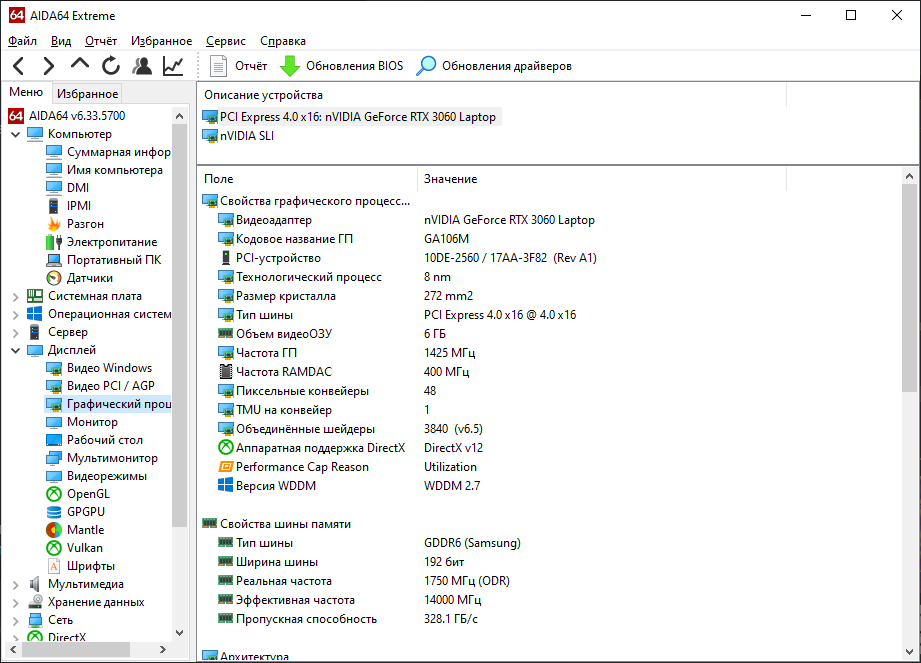Click the Отчёт report toolbar button
This screenshot has height=663, width=921.
238,66
